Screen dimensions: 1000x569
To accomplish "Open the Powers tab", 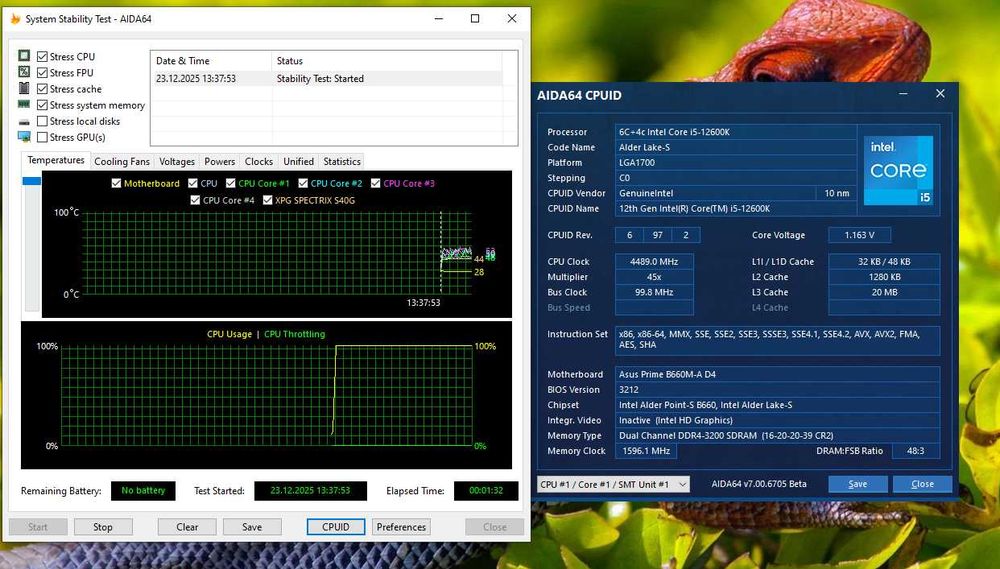I will pos(219,161).
